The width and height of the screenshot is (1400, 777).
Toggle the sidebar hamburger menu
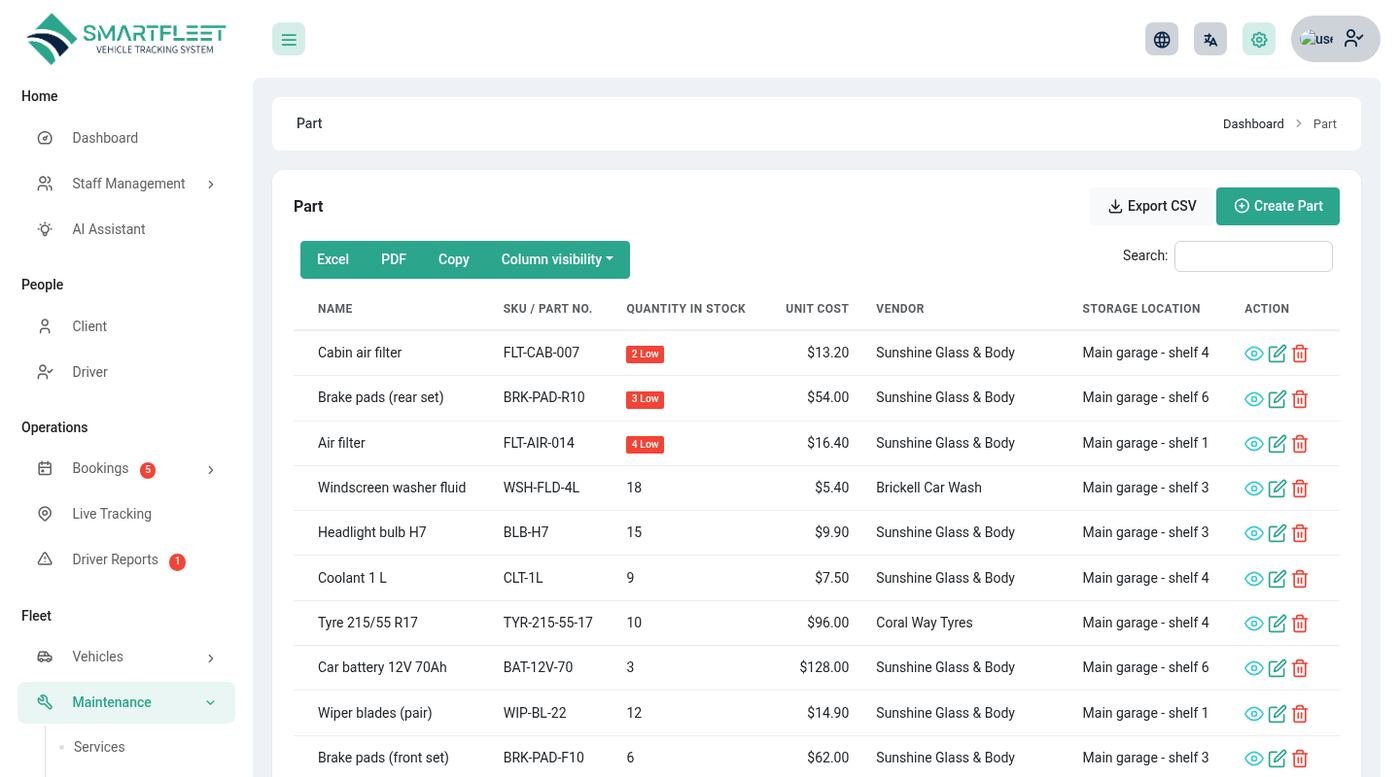(x=288, y=39)
